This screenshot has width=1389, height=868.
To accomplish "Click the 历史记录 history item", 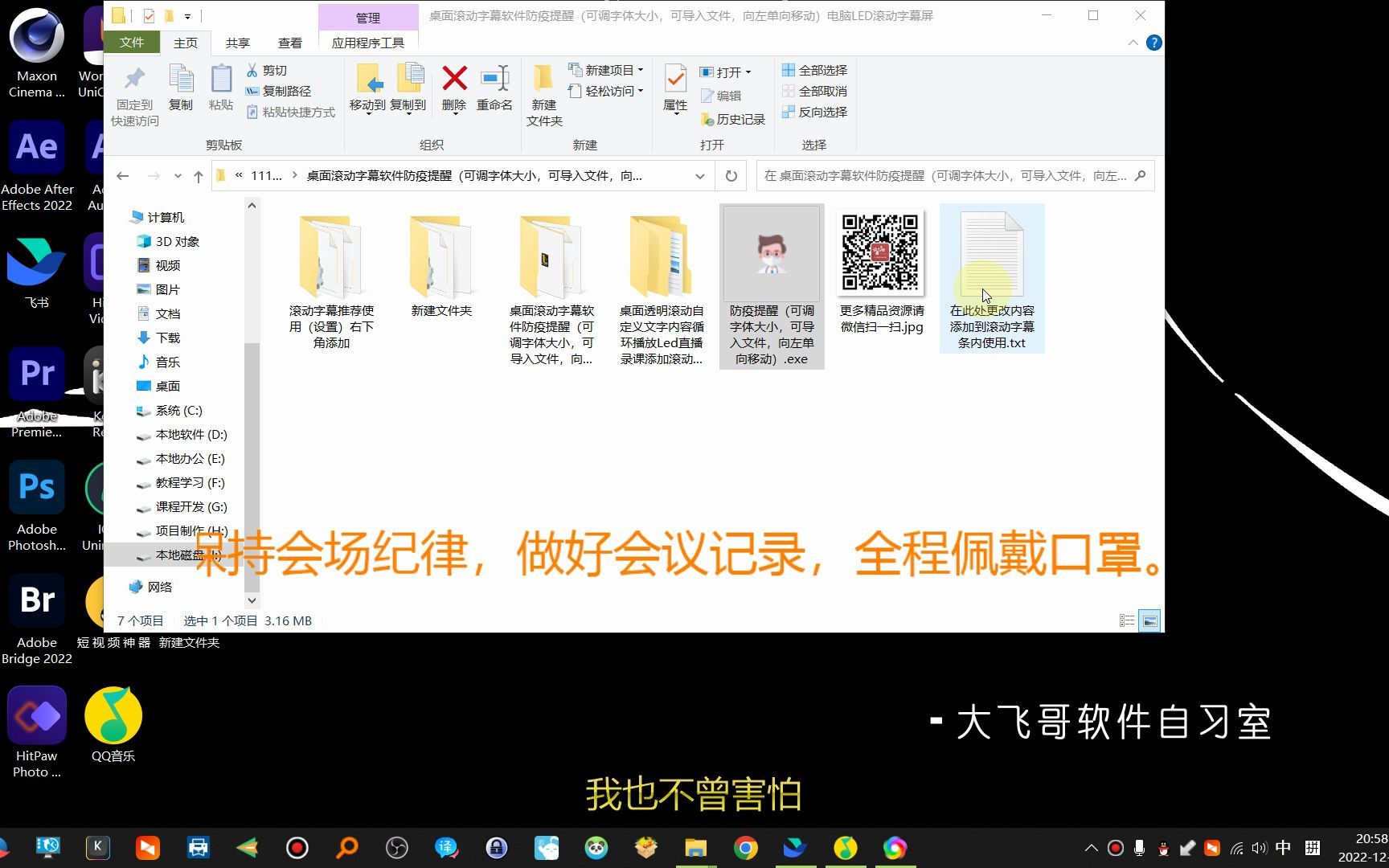I will pyautogui.click(x=732, y=120).
